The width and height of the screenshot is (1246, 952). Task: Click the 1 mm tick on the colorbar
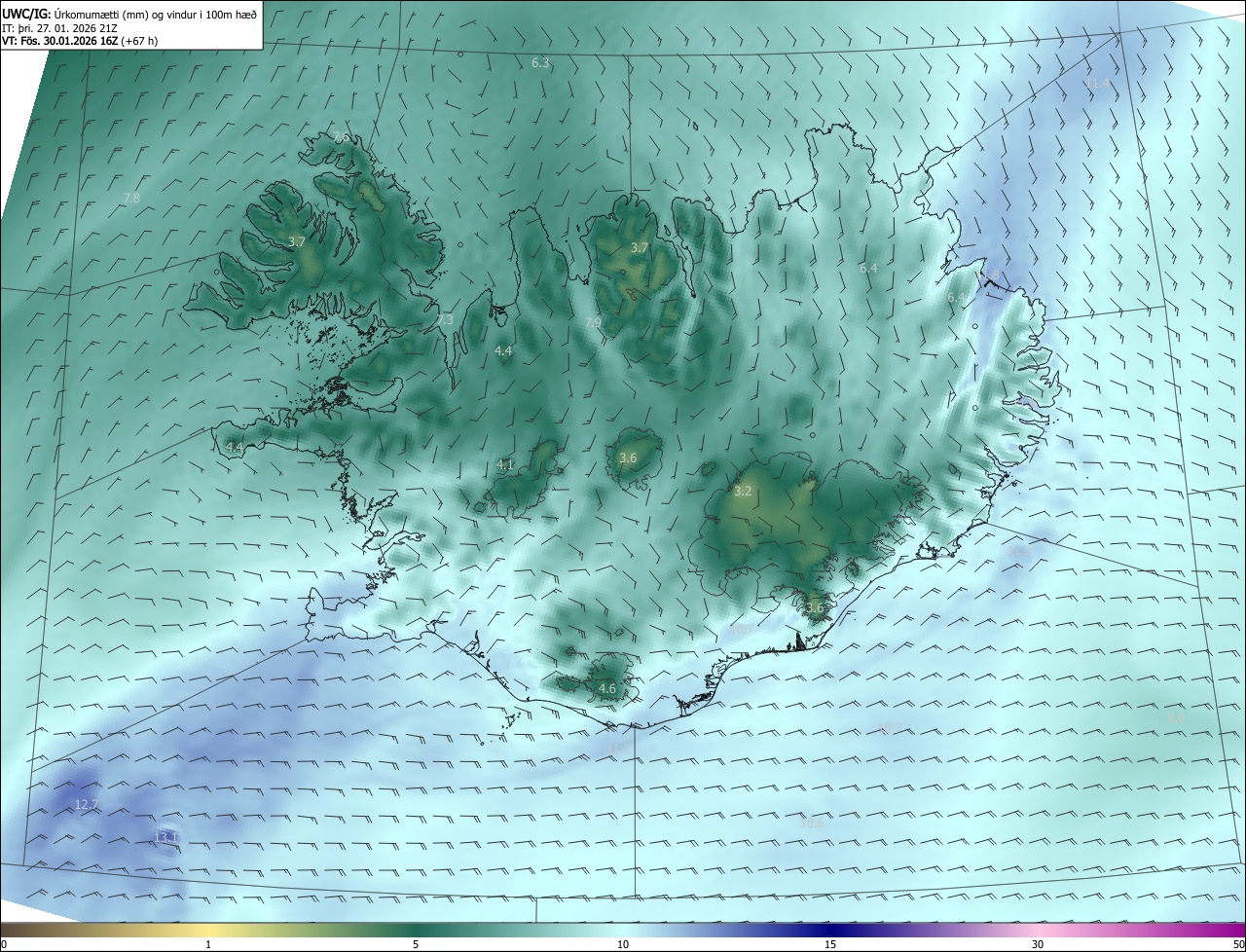pos(208,944)
